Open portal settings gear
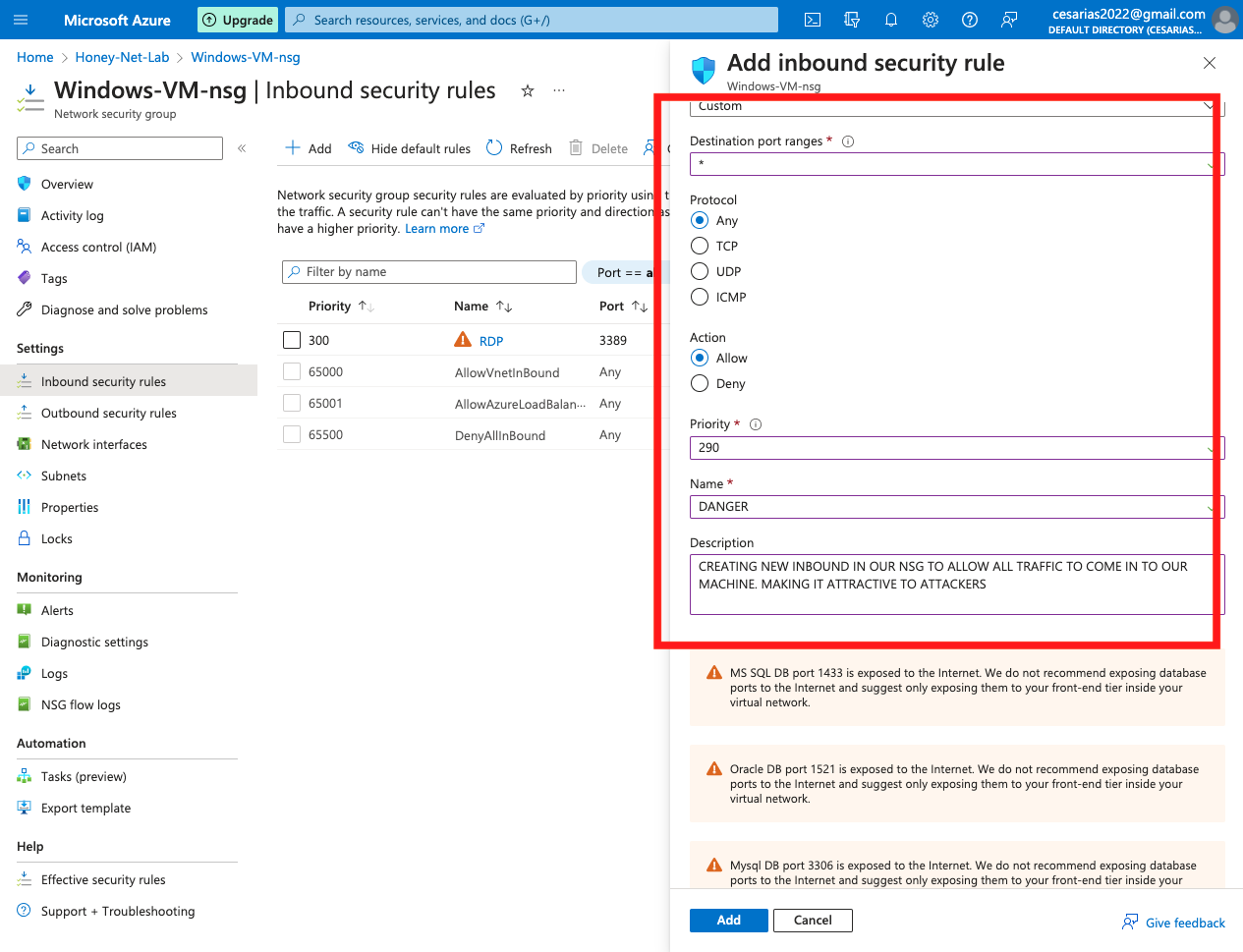1243x952 pixels. [931, 20]
